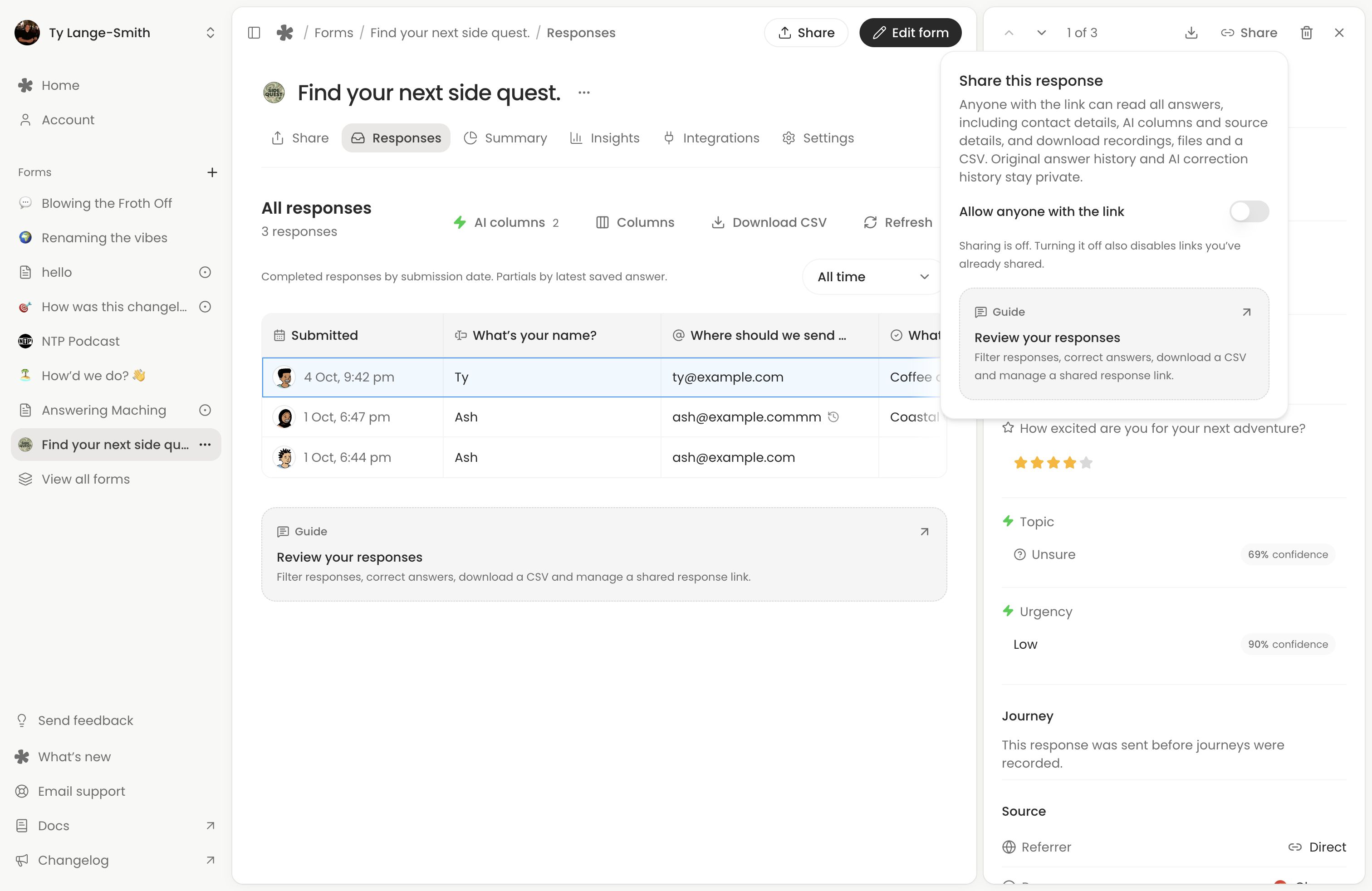Add a new form with plus icon

[212, 172]
